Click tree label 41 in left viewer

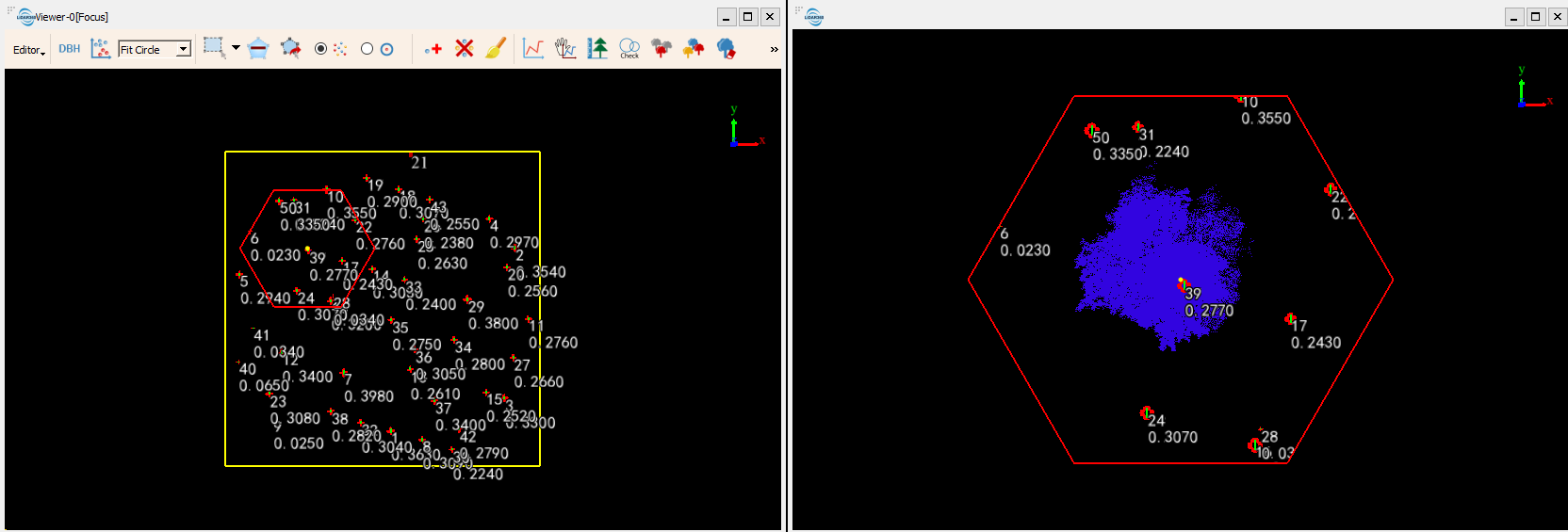[x=261, y=335]
